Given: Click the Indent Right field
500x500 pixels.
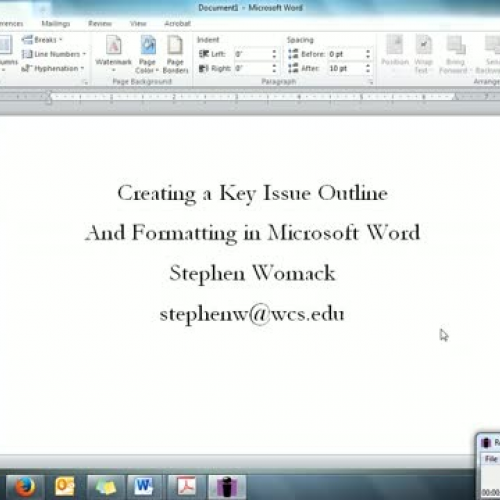Looking at the screenshot, I should tap(252, 68).
